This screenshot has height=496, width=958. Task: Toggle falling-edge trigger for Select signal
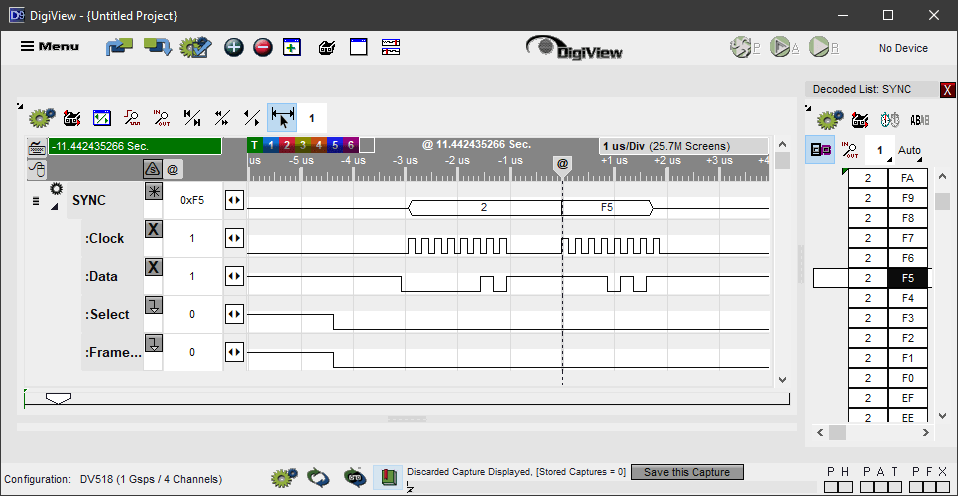(153, 305)
